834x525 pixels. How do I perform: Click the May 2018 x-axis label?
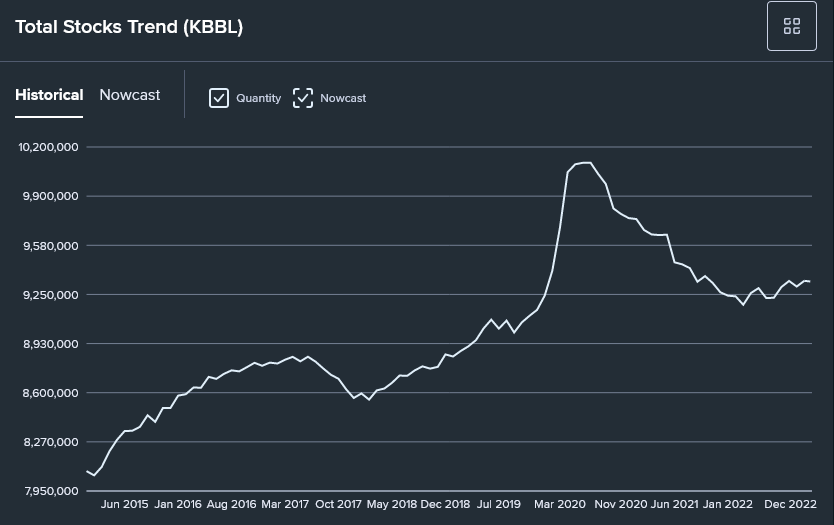pos(391,504)
